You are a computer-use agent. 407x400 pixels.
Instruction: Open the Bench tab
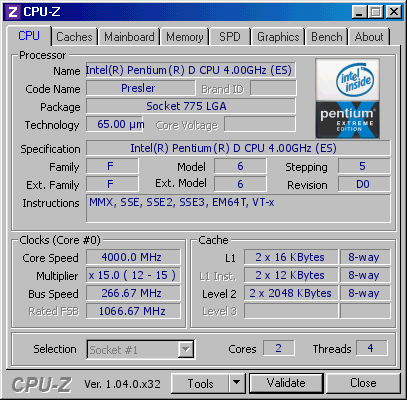(327, 37)
